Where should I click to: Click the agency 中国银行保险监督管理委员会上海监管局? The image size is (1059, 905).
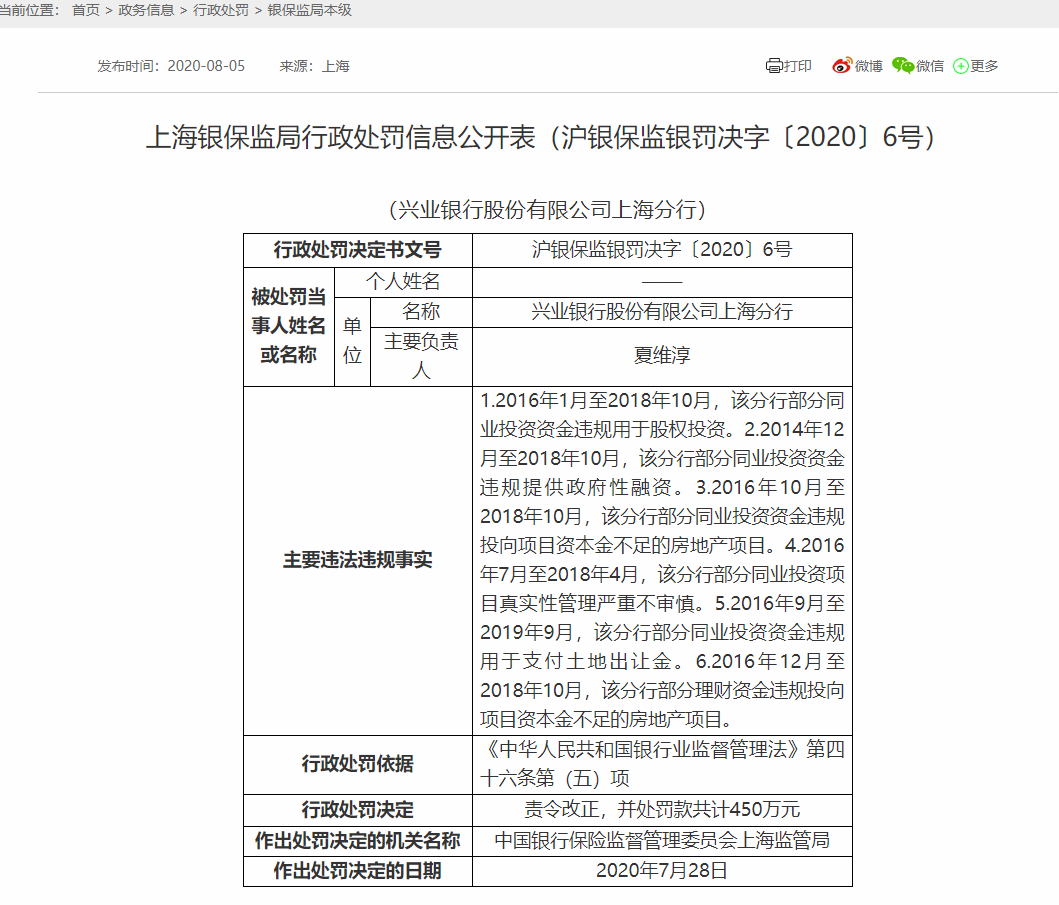(662, 840)
